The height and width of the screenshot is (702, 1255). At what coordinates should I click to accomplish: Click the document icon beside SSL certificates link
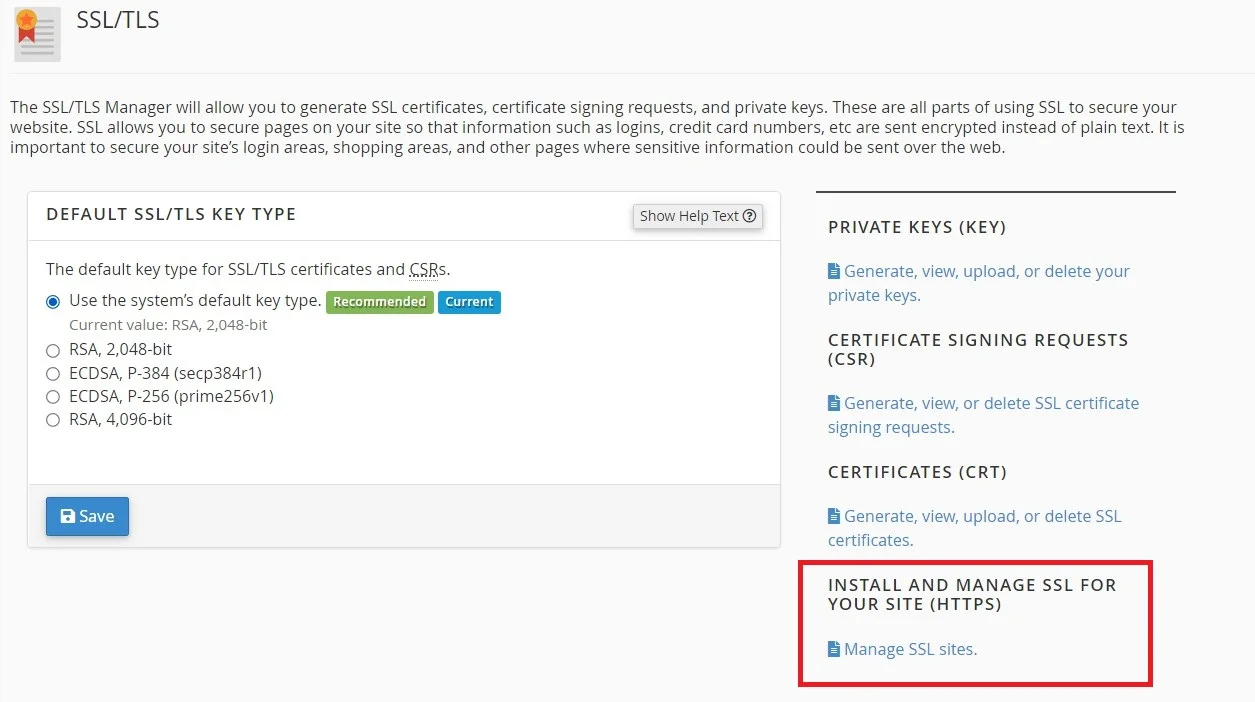[x=832, y=516]
